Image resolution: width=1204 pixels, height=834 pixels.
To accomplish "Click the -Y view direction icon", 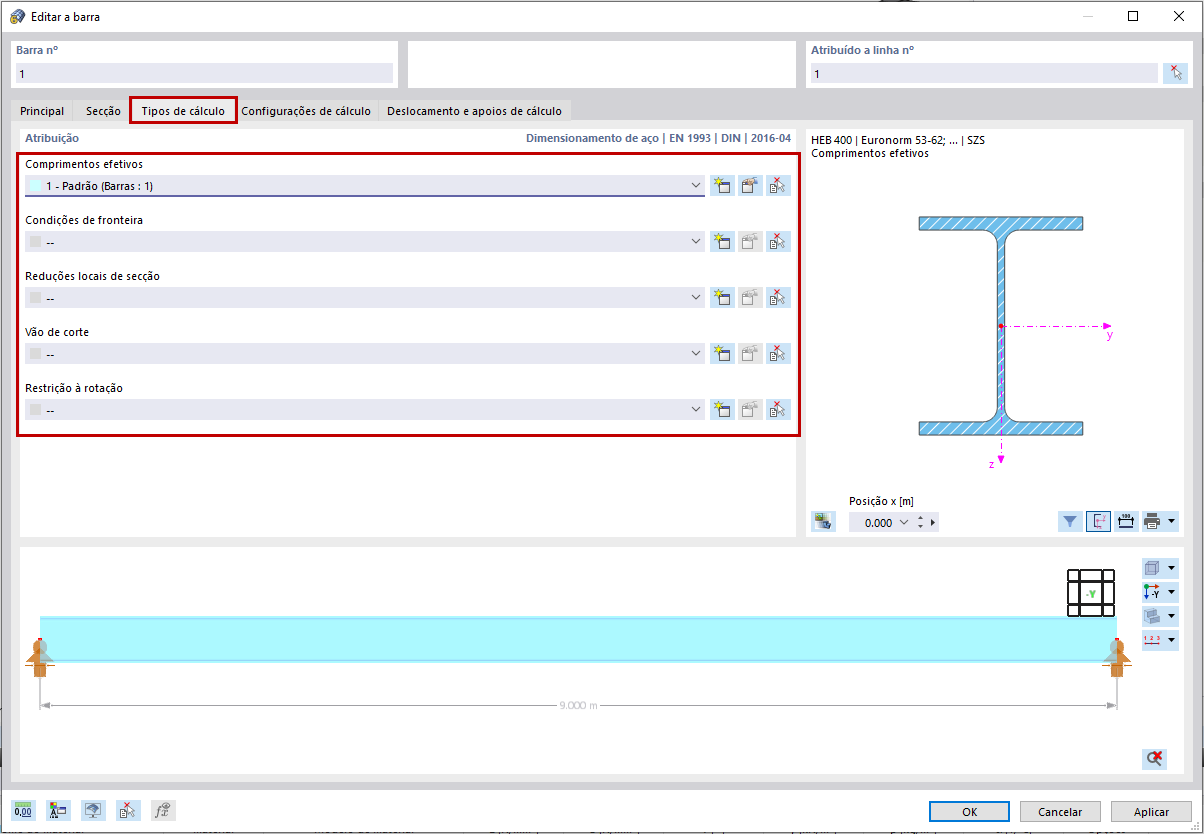I will point(1152,592).
